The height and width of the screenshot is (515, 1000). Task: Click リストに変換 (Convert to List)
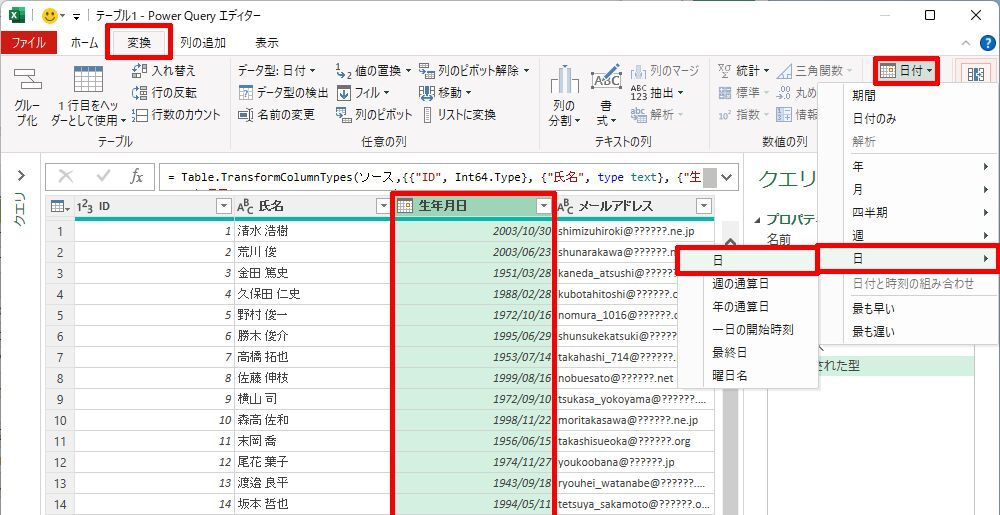point(428,115)
